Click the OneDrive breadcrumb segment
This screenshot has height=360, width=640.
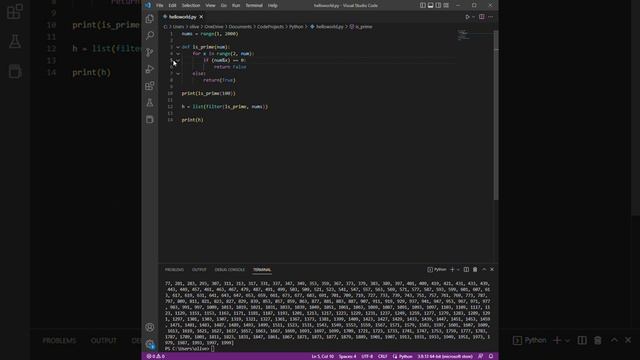213,27
